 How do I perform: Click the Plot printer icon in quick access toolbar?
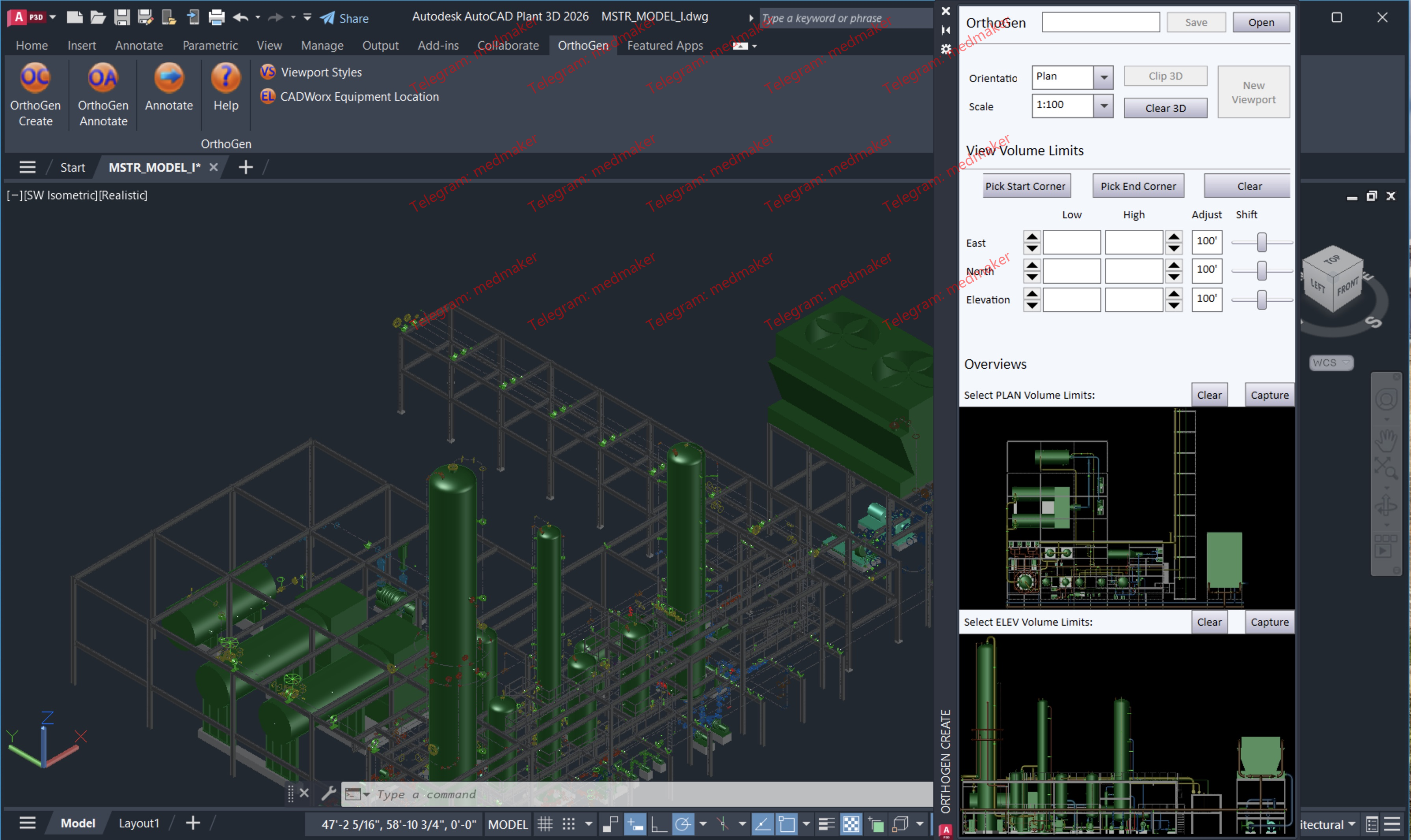(216, 18)
